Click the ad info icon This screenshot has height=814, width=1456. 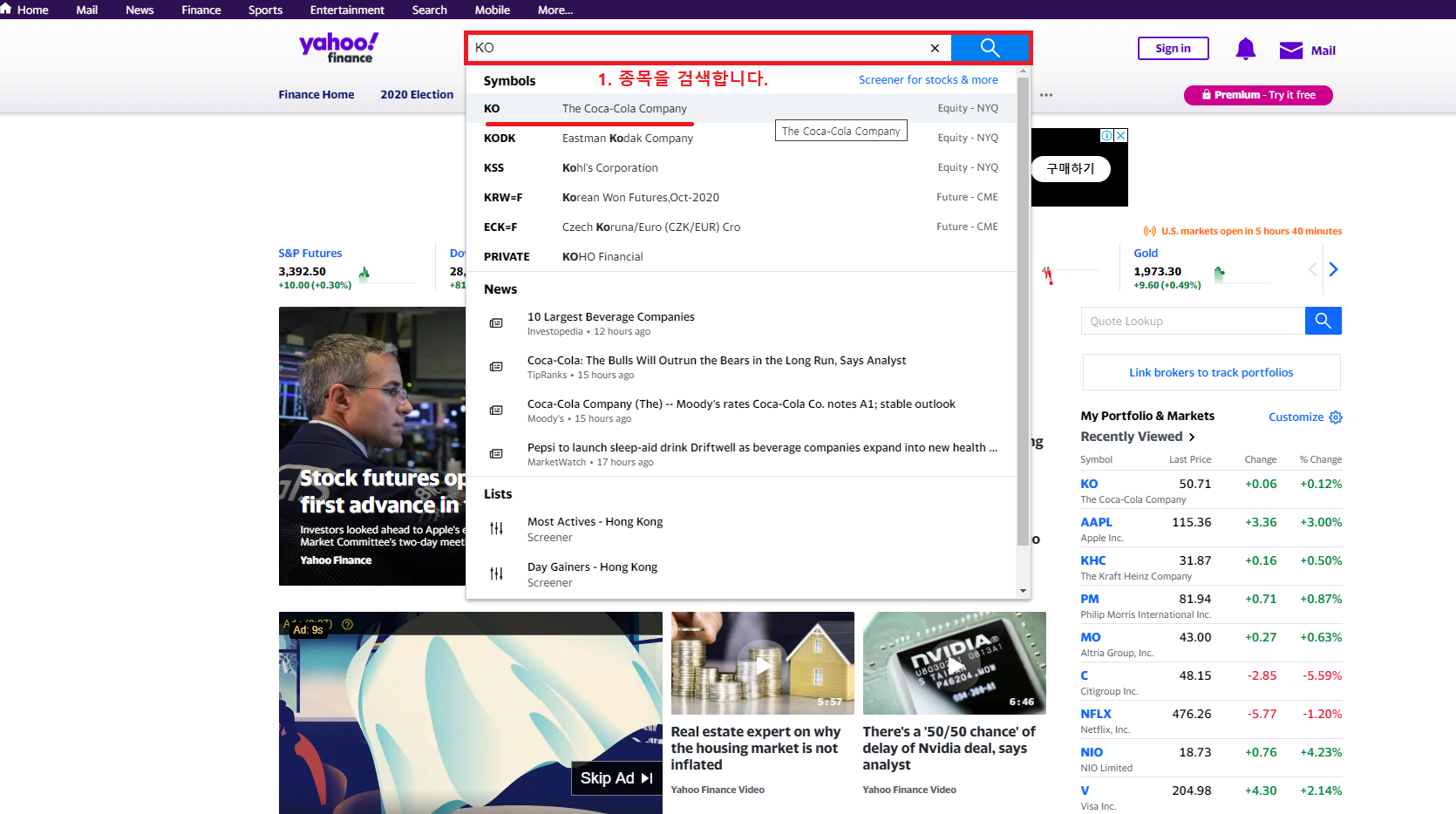pyautogui.click(x=1107, y=135)
